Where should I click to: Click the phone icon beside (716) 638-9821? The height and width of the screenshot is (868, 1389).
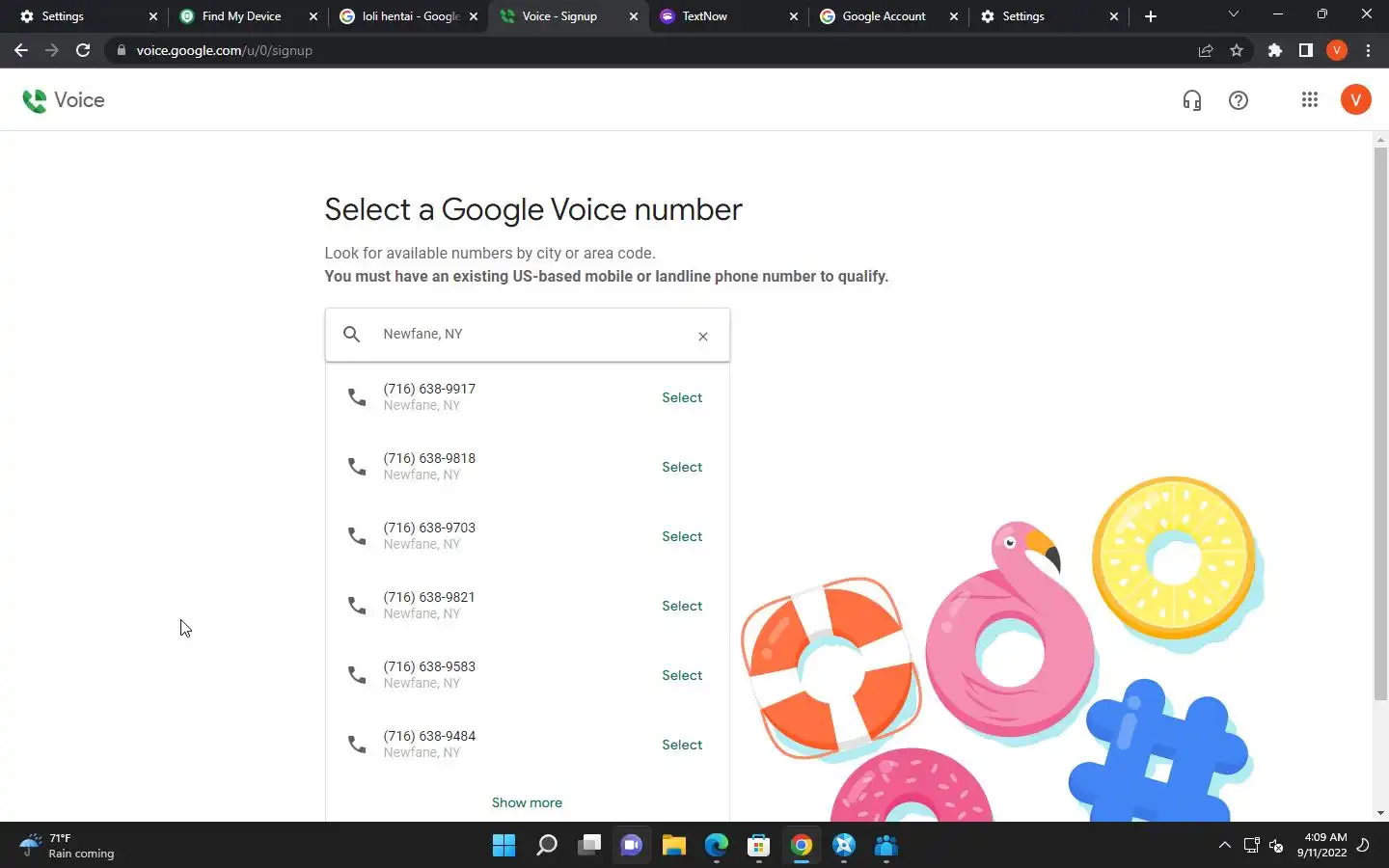(x=357, y=606)
